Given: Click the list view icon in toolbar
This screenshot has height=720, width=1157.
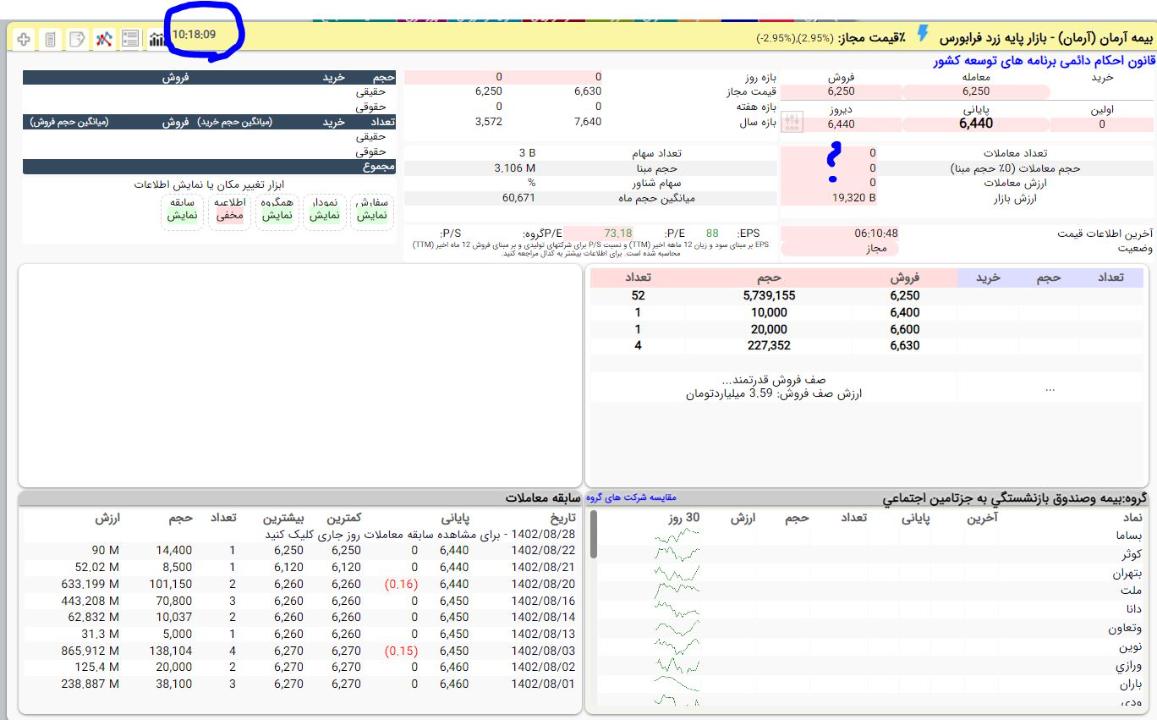Looking at the screenshot, I should click(129, 40).
